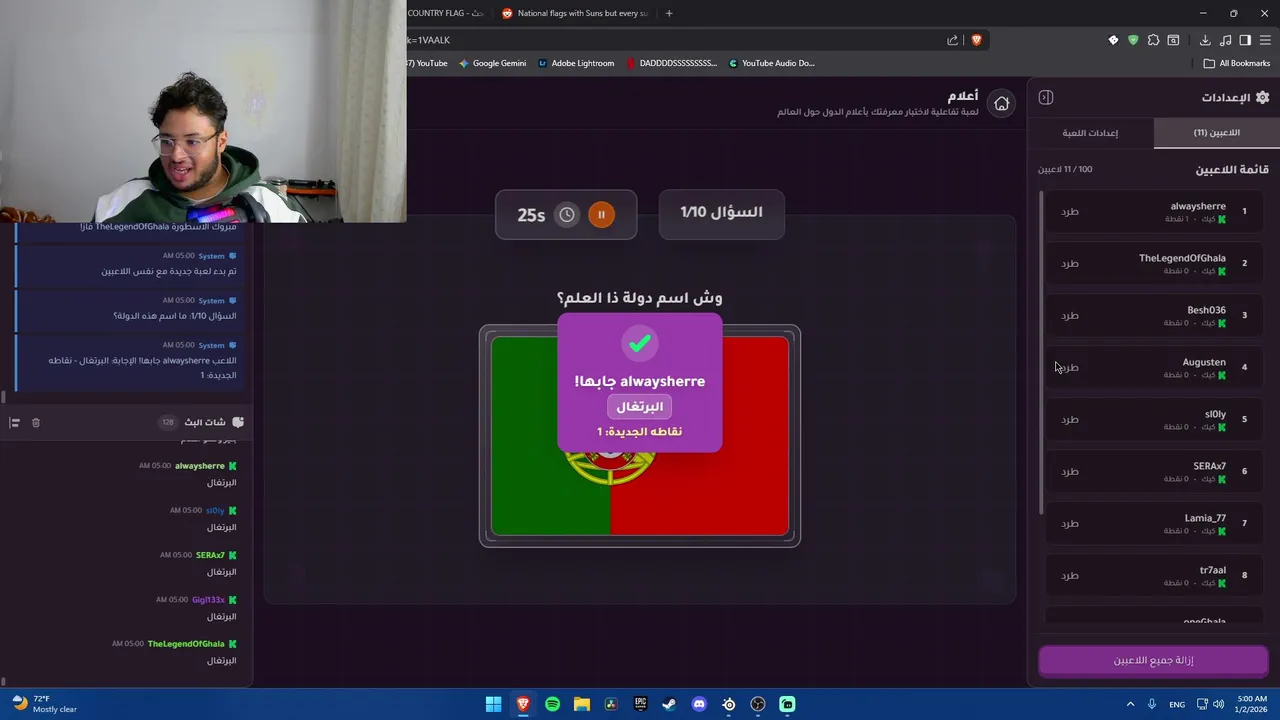Collapse the settings sidebar panel
Screen dimensions: 1280x720
coord(1046,97)
